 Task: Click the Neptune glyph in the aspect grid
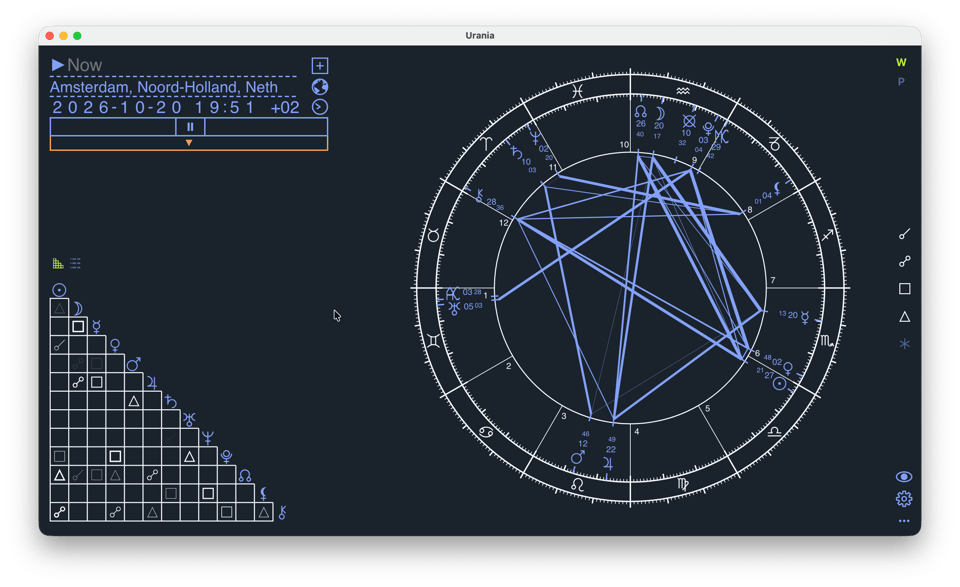(208, 438)
